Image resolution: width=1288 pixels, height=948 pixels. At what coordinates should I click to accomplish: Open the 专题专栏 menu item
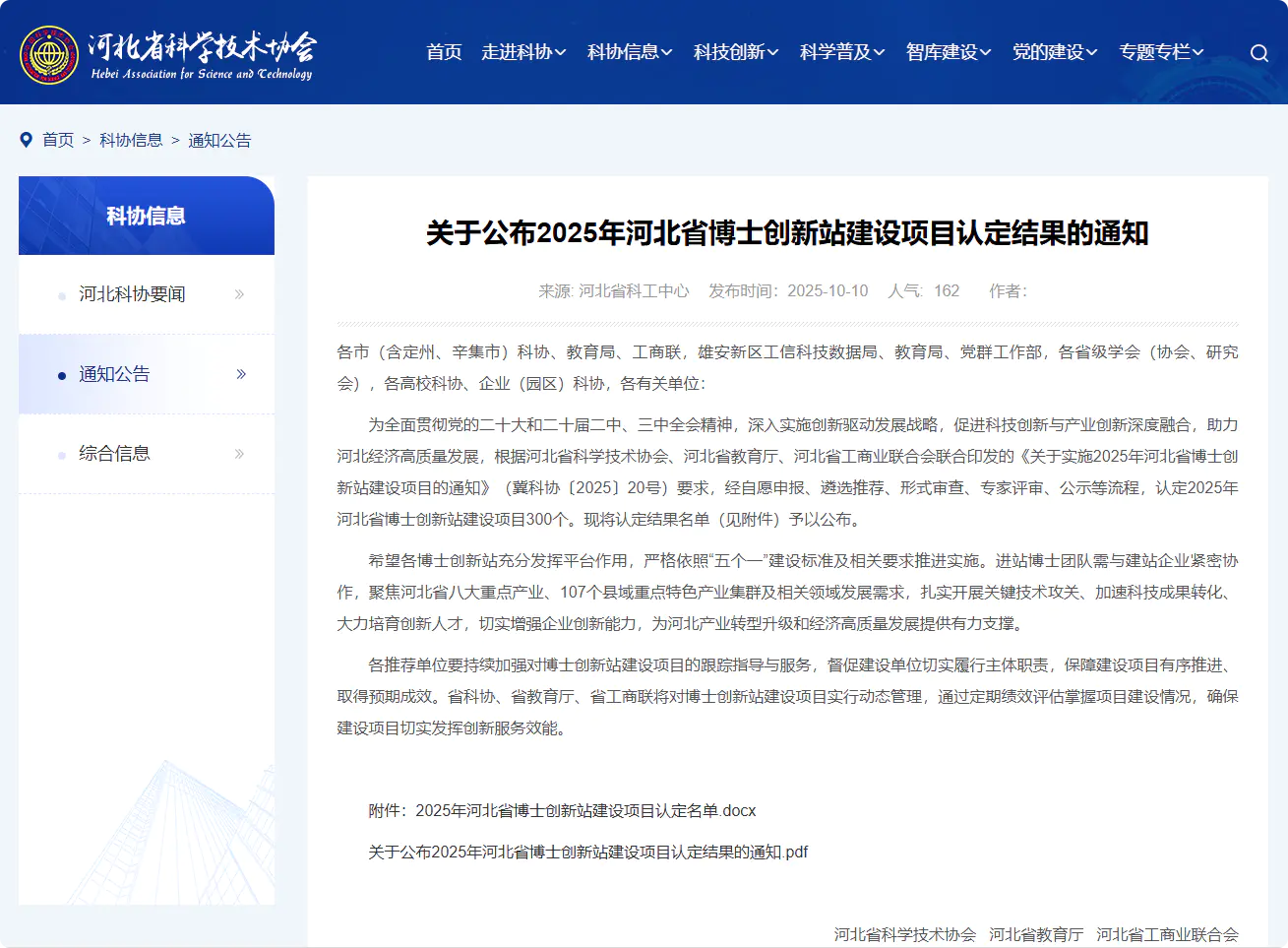(1160, 52)
